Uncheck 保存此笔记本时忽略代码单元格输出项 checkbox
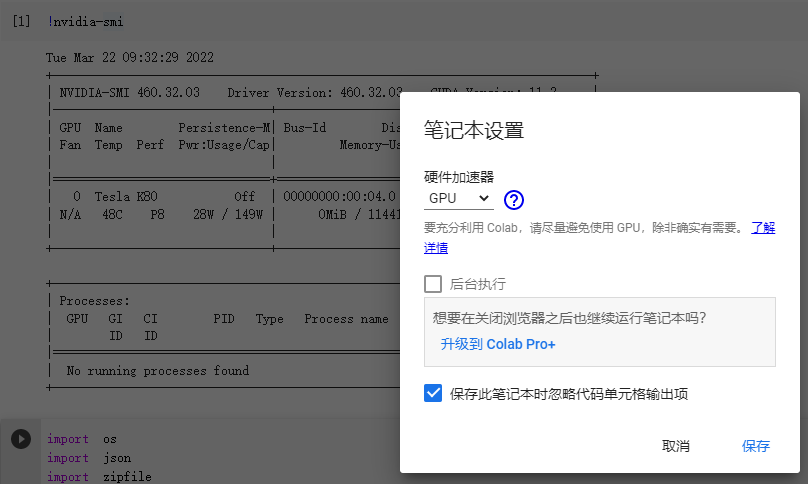This screenshot has width=808, height=484. (x=433, y=394)
